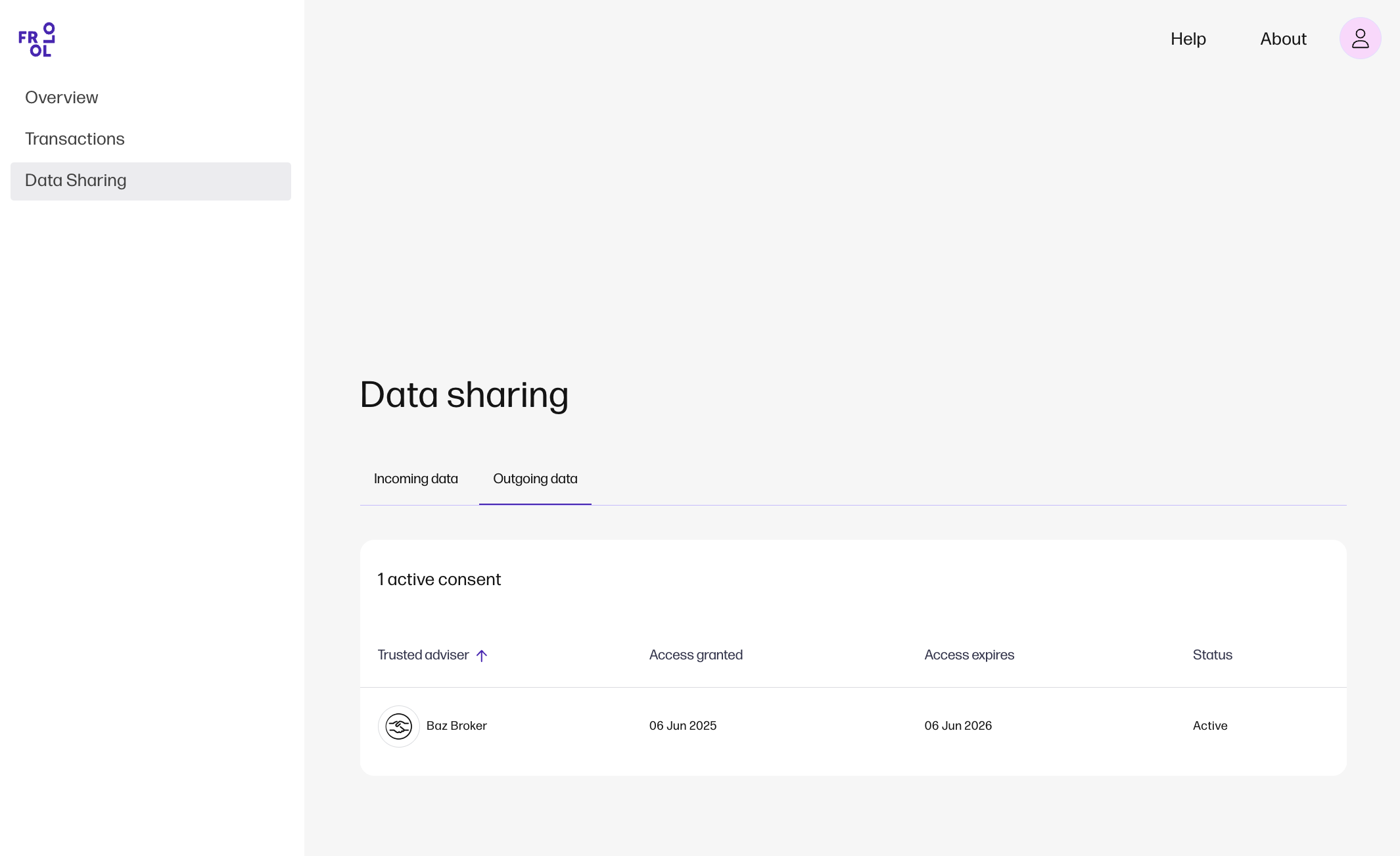The width and height of the screenshot is (1400, 856).
Task: Switch to Incoming data tab
Action: 415,479
